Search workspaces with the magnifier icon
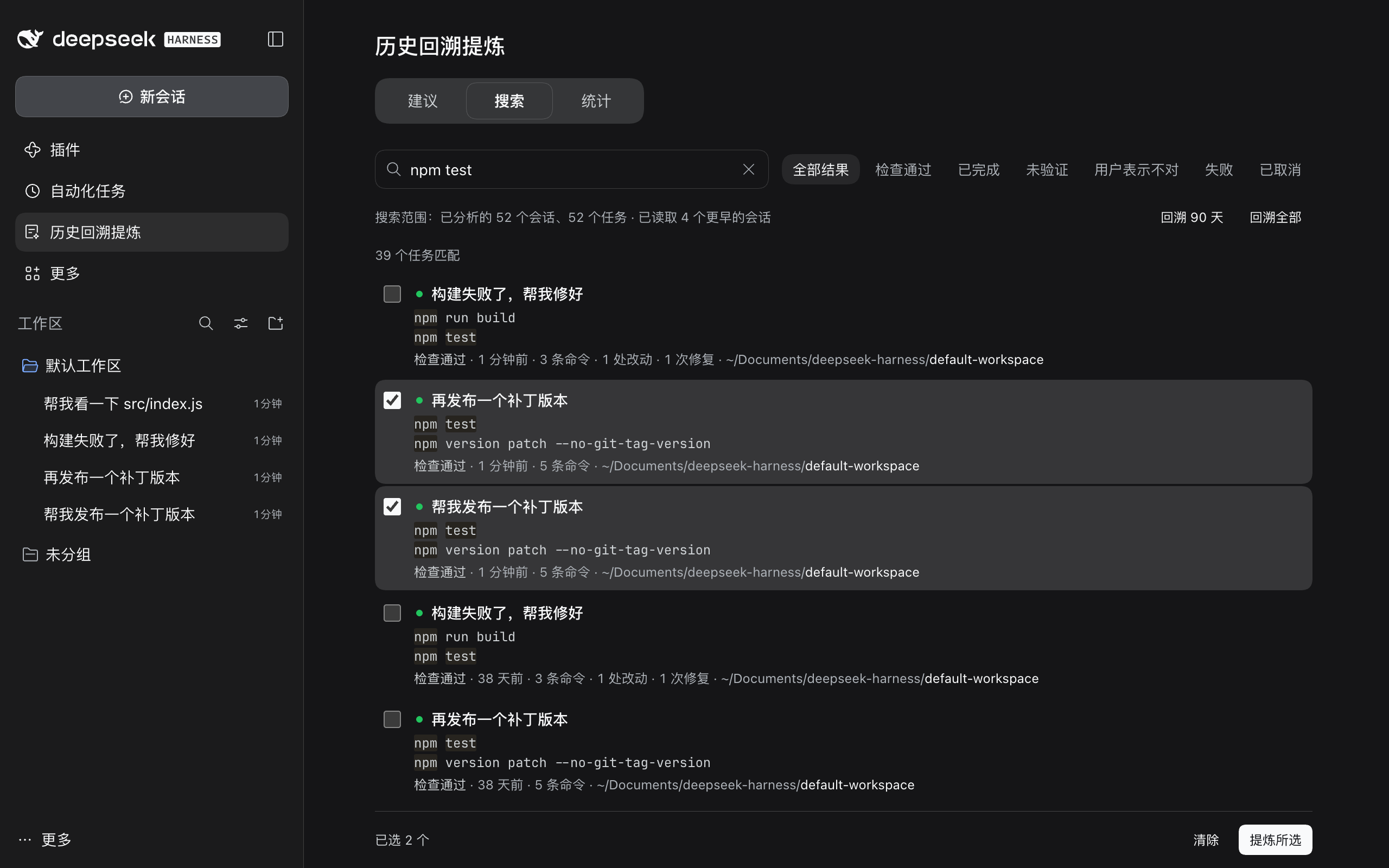 tap(206, 323)
